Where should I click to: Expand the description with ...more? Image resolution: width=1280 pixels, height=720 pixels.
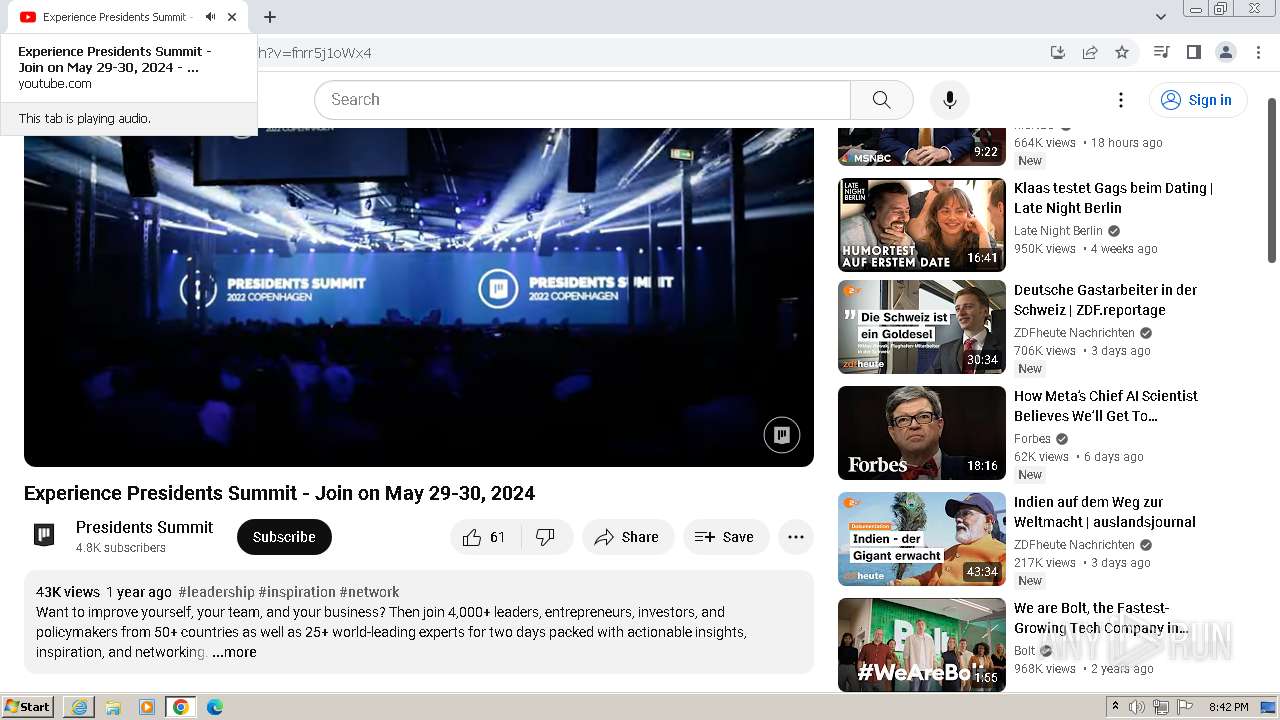tap(234, 652)
